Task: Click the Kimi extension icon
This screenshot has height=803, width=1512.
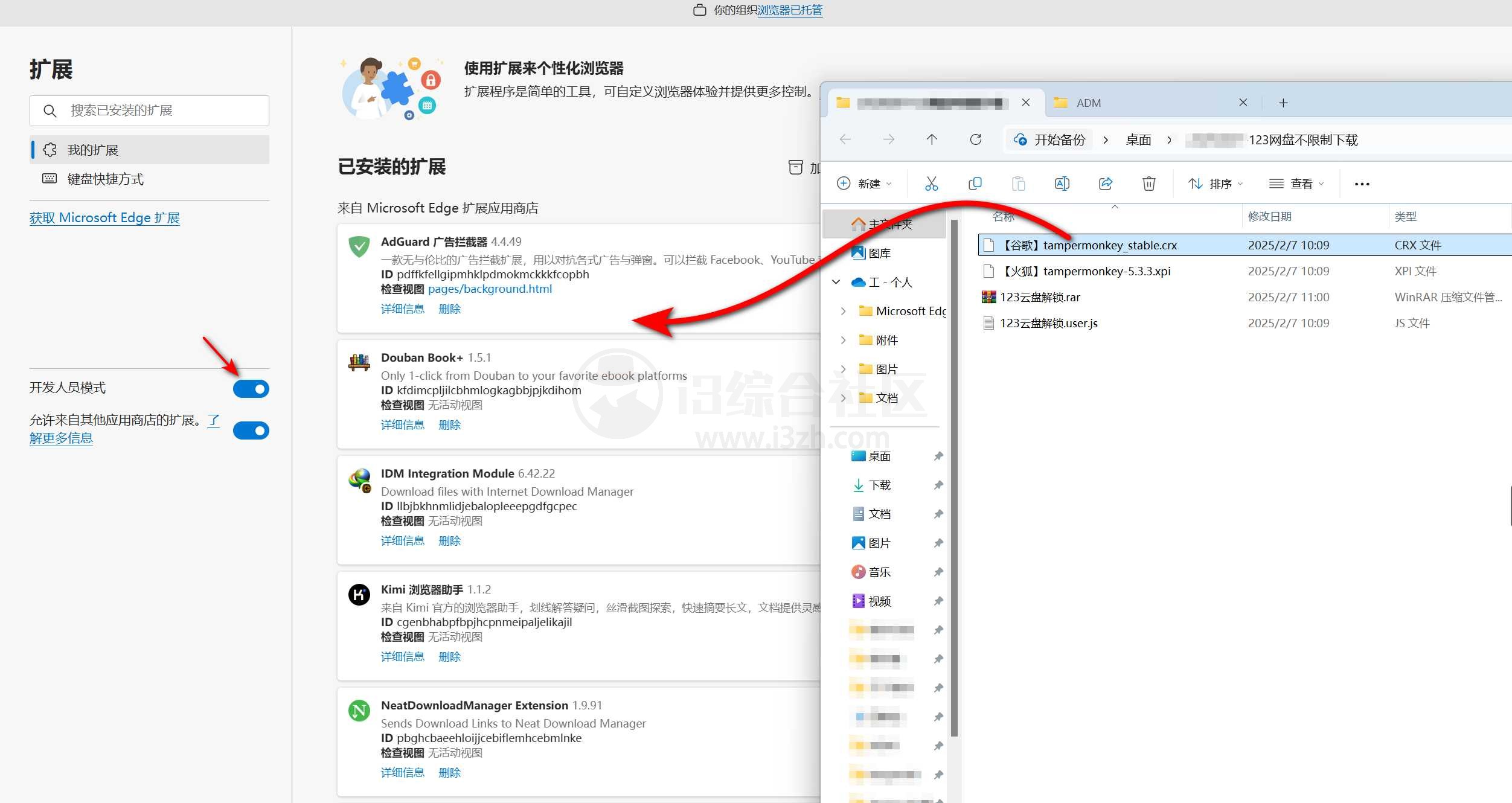Action: [359, 594]
